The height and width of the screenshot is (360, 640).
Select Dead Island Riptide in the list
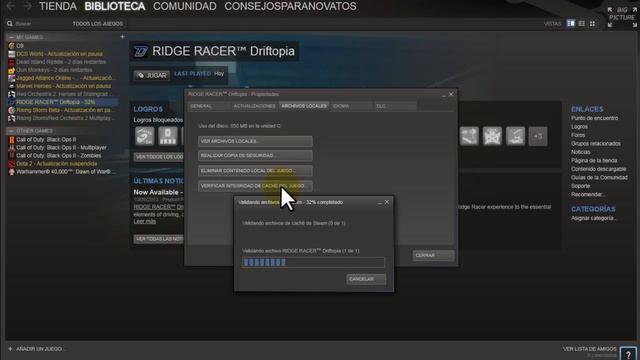61,62
